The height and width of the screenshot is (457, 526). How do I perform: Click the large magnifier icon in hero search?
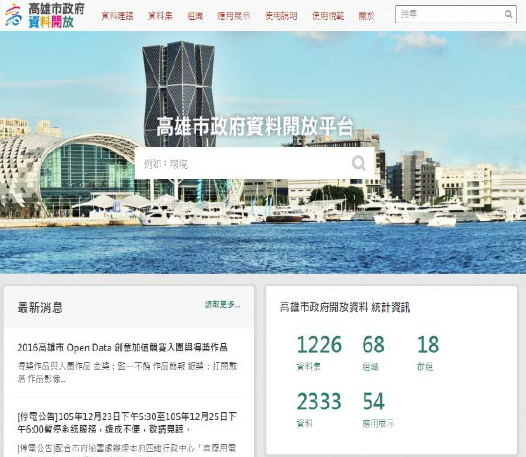(x=359, y=163)
